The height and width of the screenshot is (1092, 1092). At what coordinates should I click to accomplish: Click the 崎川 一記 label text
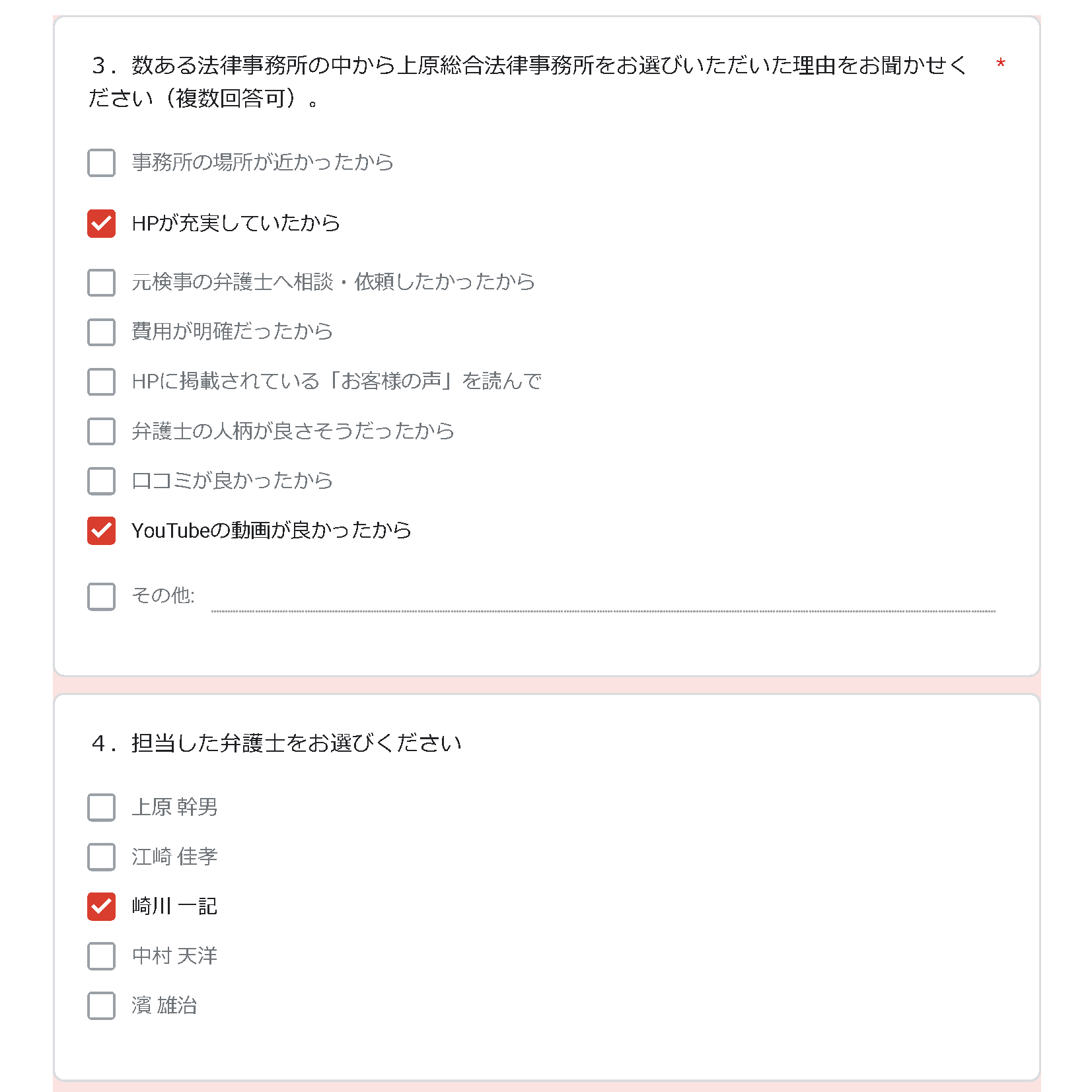(x=174, y=906)
